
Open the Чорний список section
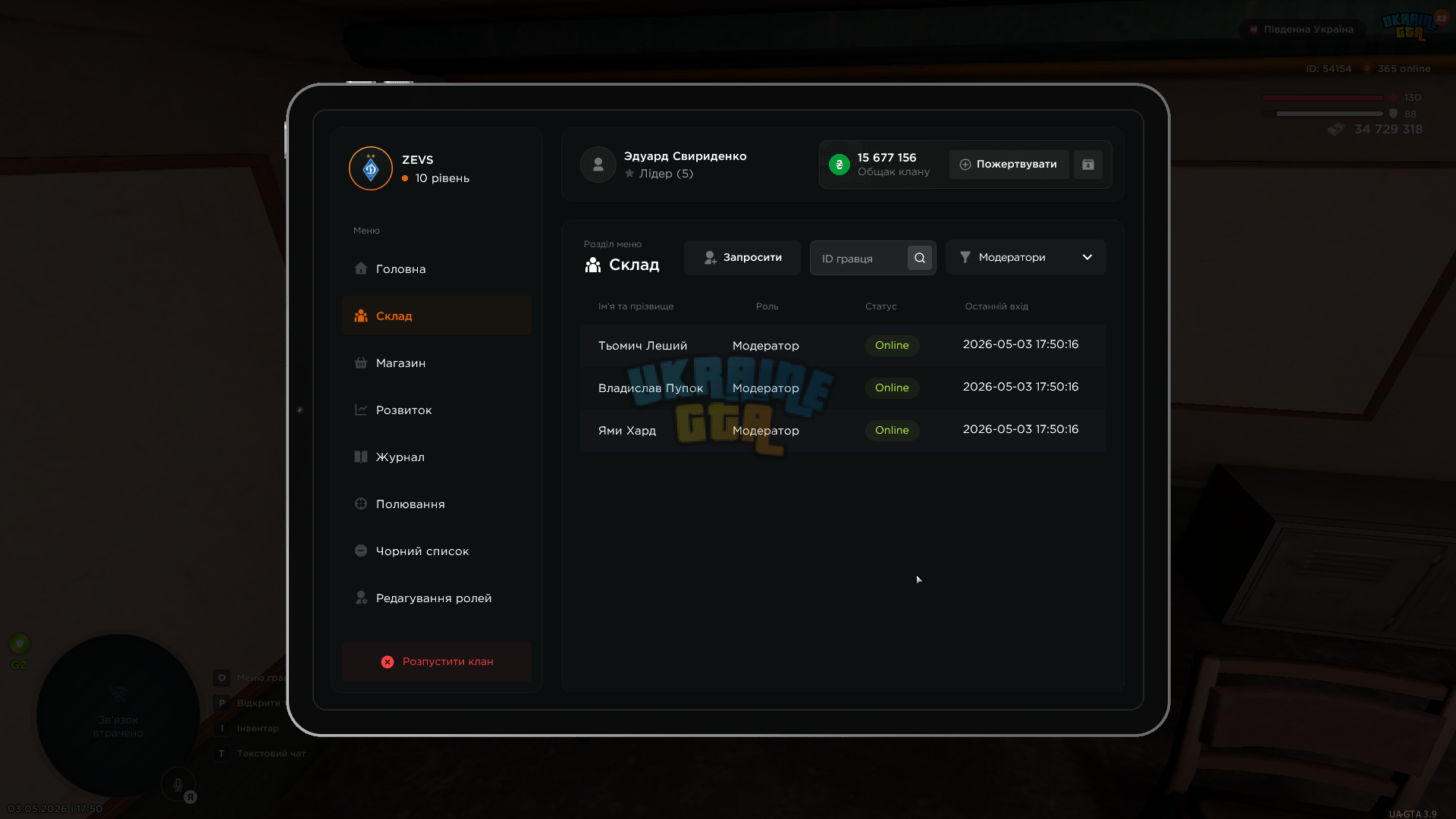[437, 551]
